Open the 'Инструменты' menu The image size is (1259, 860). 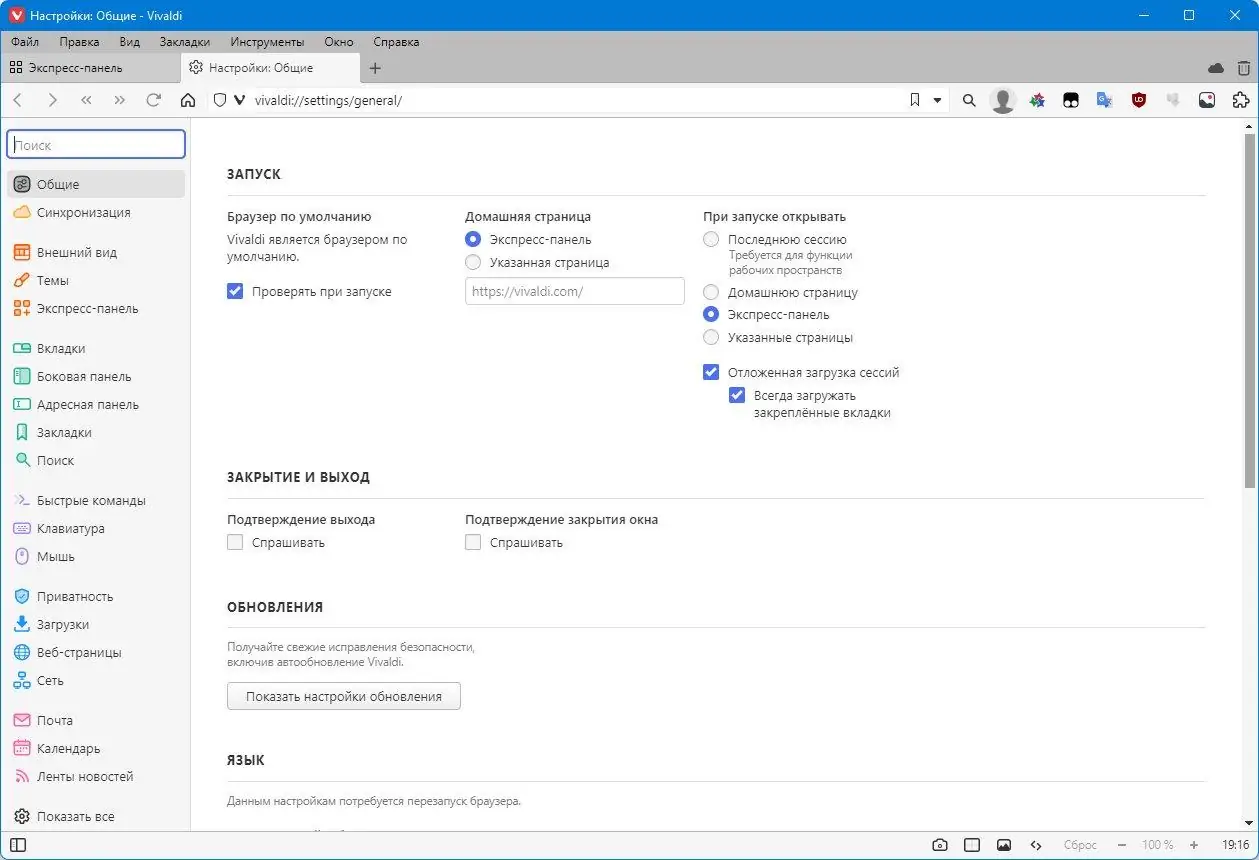[267, 42]
